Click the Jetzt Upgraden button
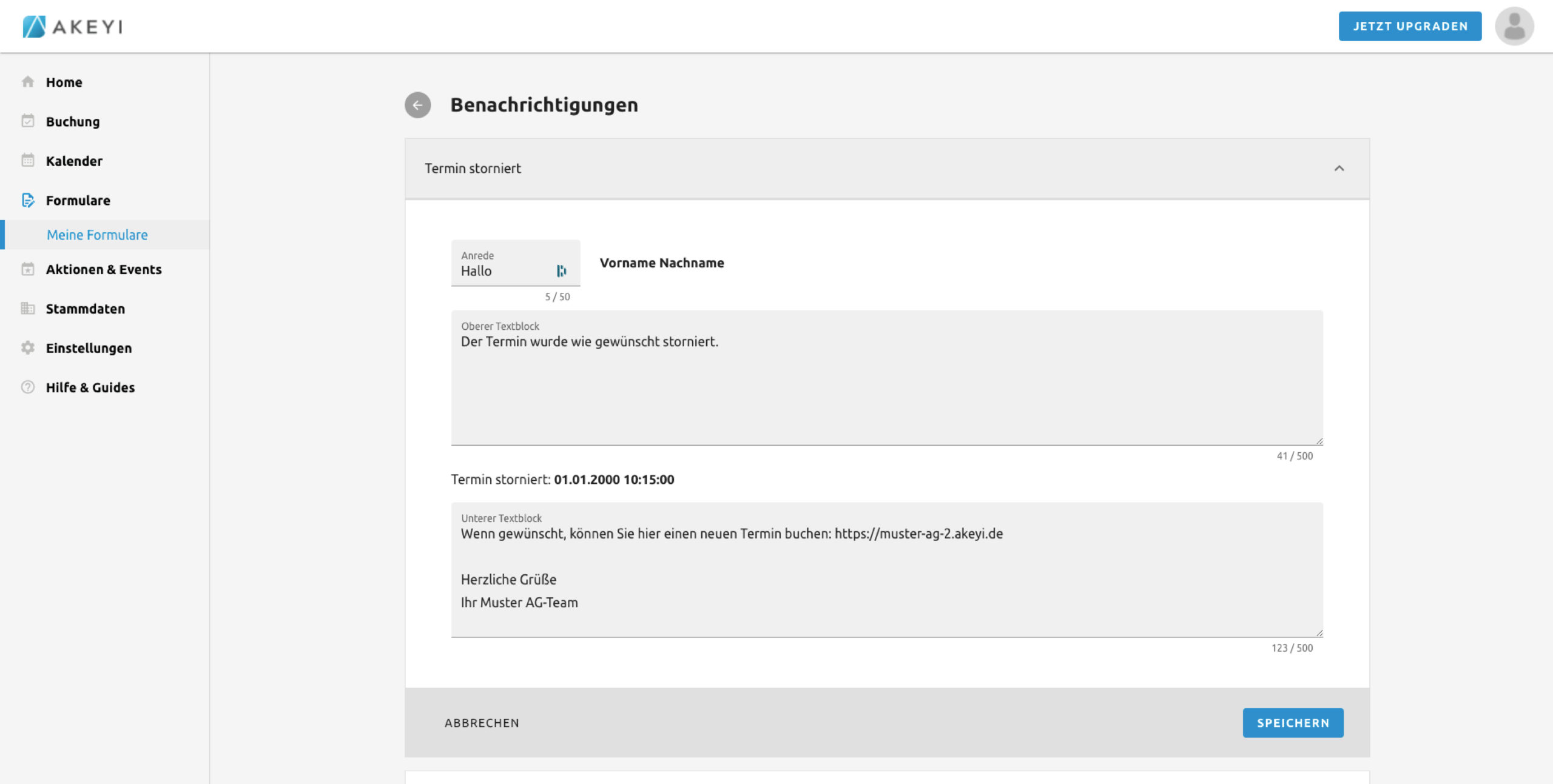Screen dimensions: 1553x784 tap(1409, 27)
